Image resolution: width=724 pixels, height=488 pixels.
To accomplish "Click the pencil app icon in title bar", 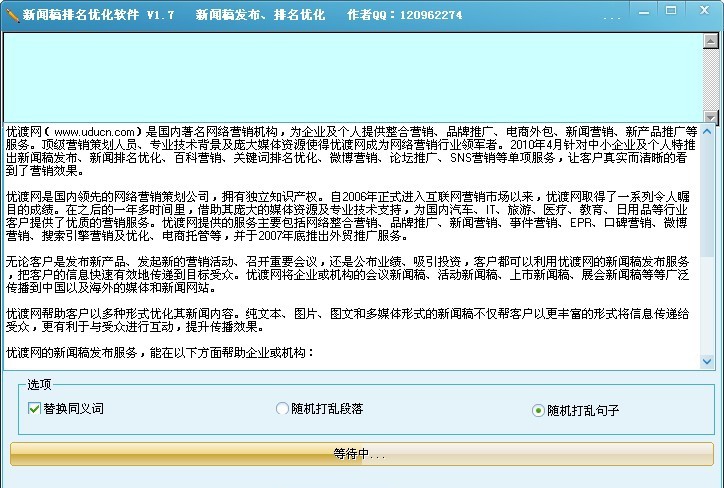I will (x=12, y=15).
